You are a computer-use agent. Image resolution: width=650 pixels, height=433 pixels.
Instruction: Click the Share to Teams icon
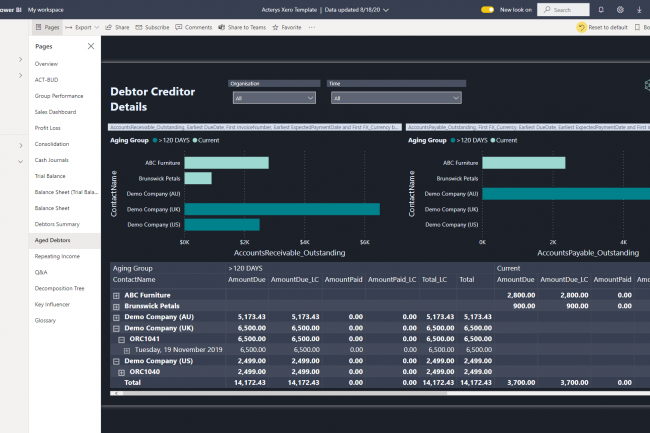coord(222,27)
